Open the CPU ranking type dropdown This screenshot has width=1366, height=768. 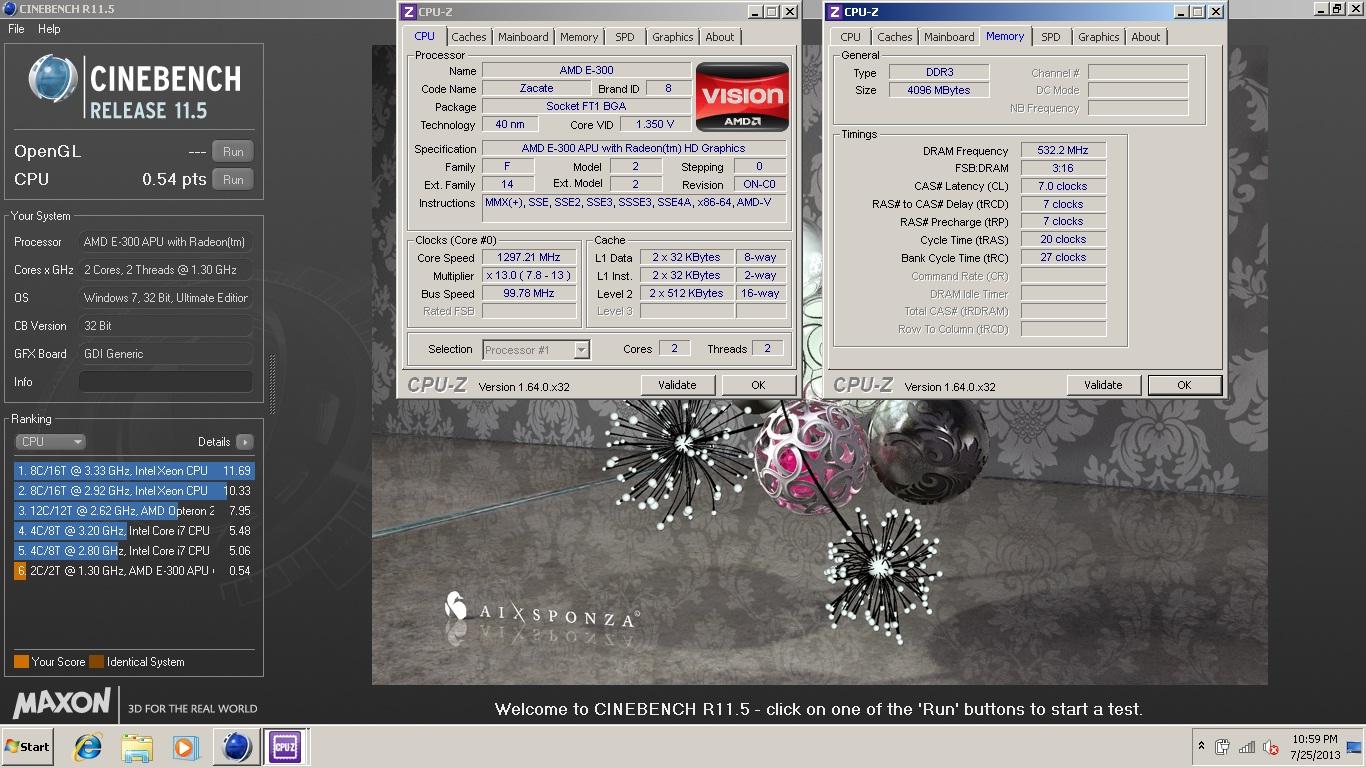50,441
